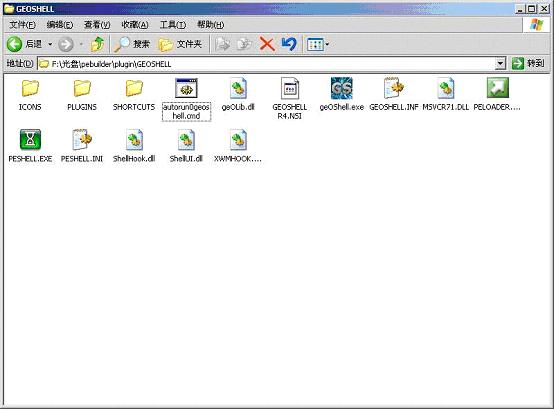The image size is (554, 410).
Task: Open the ICONS folder
Action: tap(30, 88)
